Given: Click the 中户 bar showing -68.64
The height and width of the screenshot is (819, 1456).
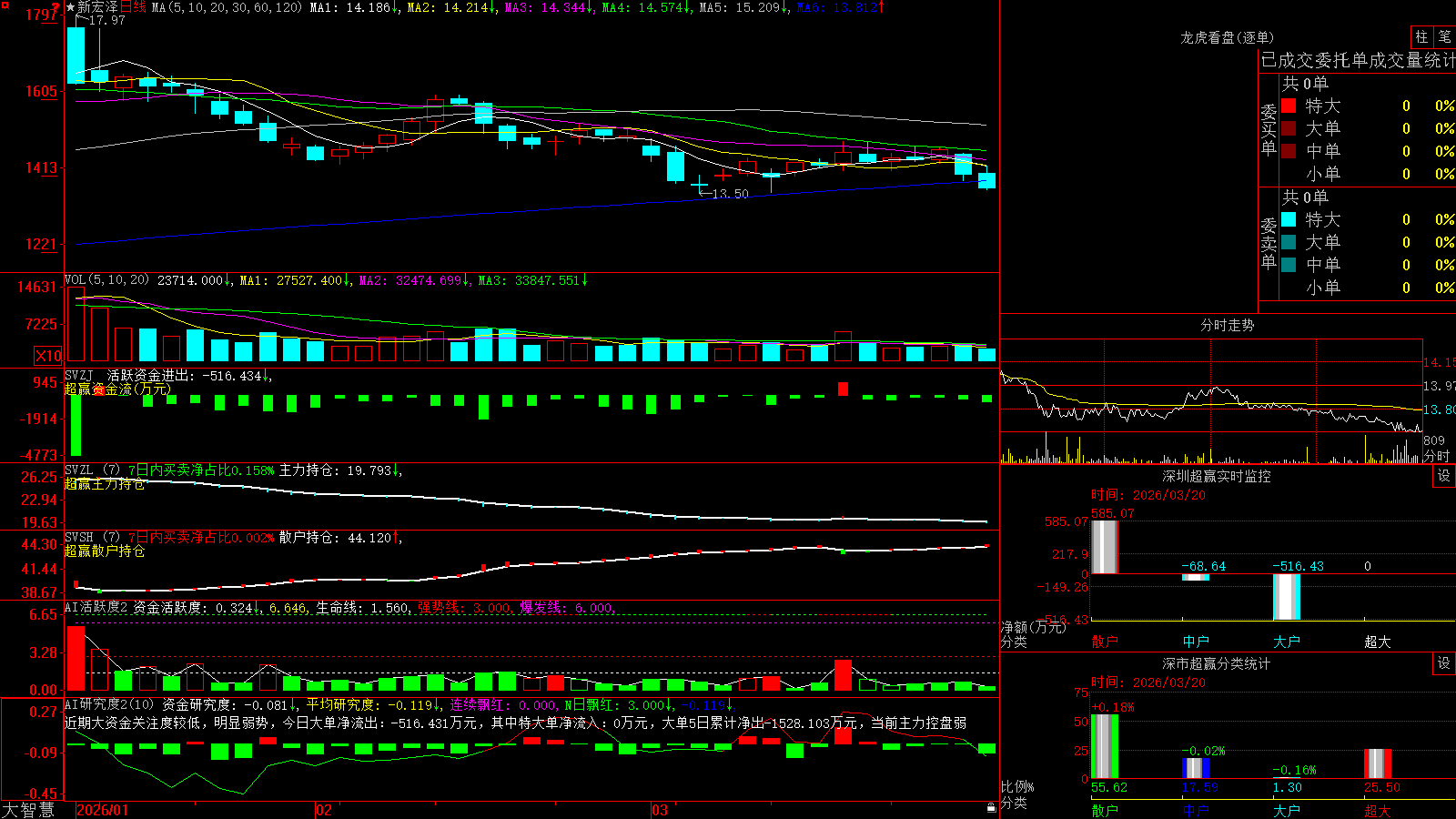Looking at the screenshot, I should point(1196,577).
